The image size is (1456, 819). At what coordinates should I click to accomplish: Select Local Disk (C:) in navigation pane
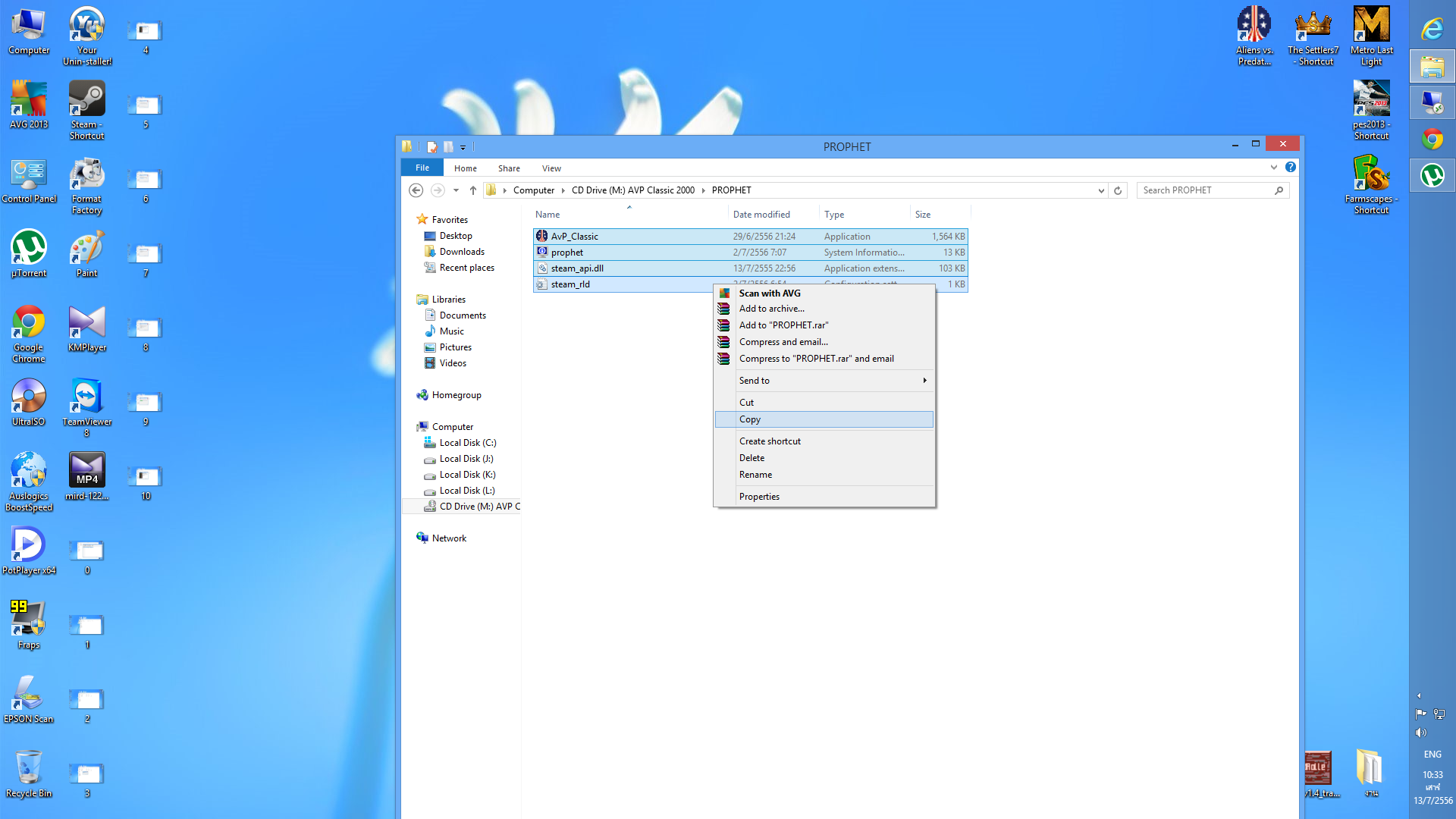click(467, 443)
